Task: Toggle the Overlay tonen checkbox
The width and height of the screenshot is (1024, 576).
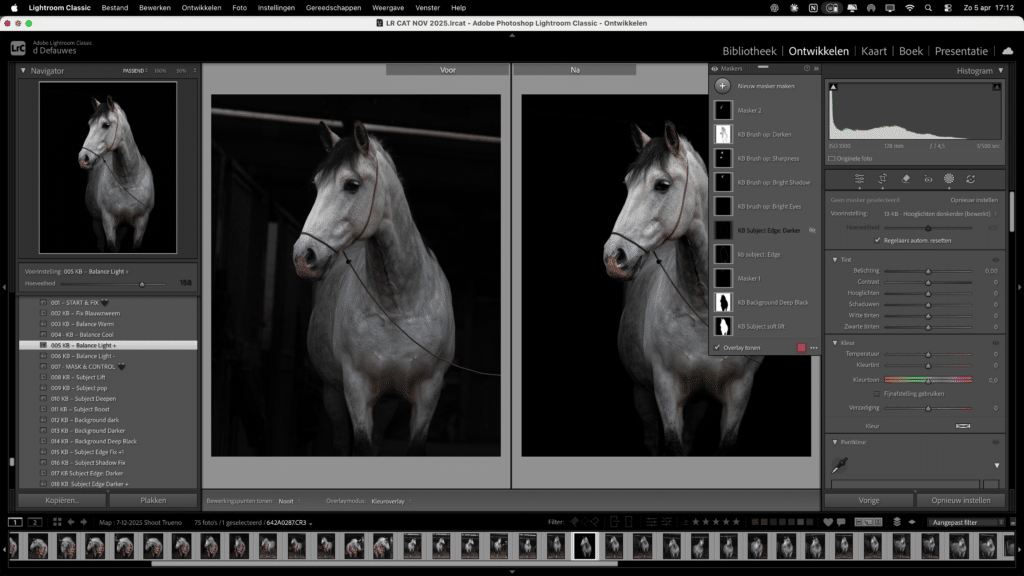Action: (717, 348)
